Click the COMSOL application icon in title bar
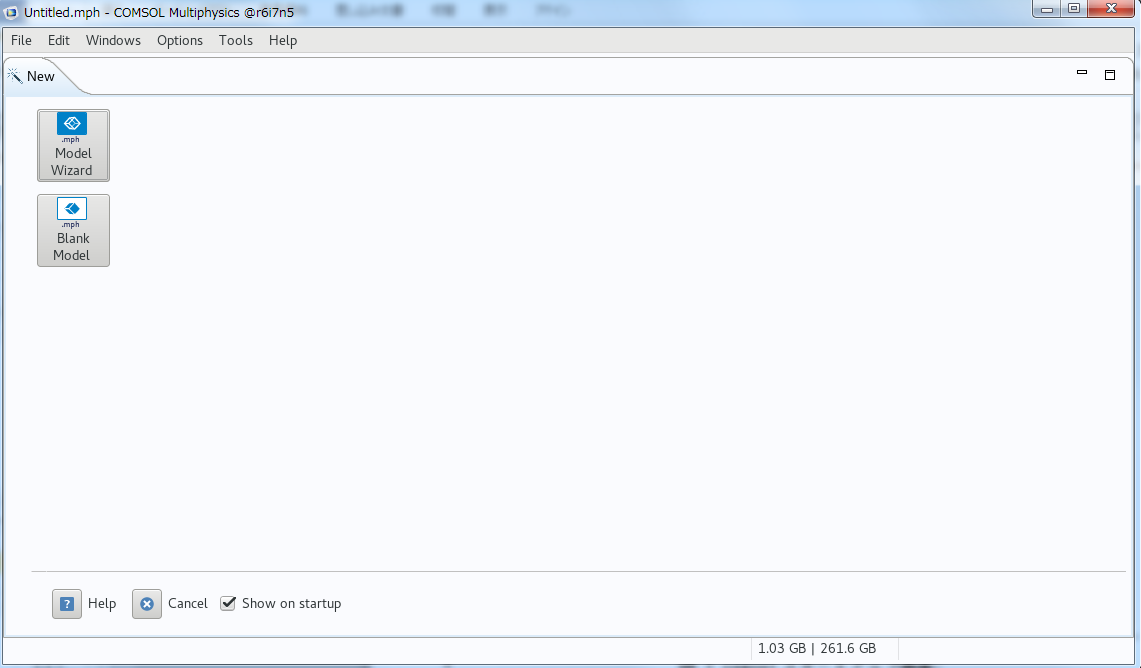This screenshot has width=1141, height=668. point(11,12)
